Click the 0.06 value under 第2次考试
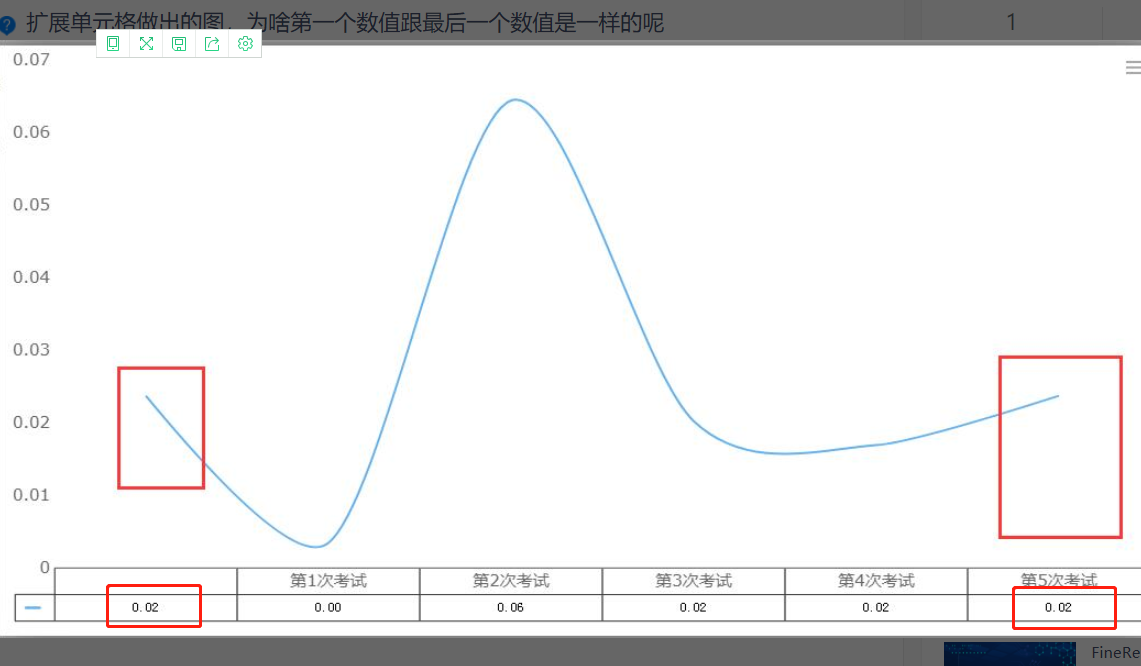This screenshot has height=666, width=1141. pyautogui.click(x=511, y=608)
